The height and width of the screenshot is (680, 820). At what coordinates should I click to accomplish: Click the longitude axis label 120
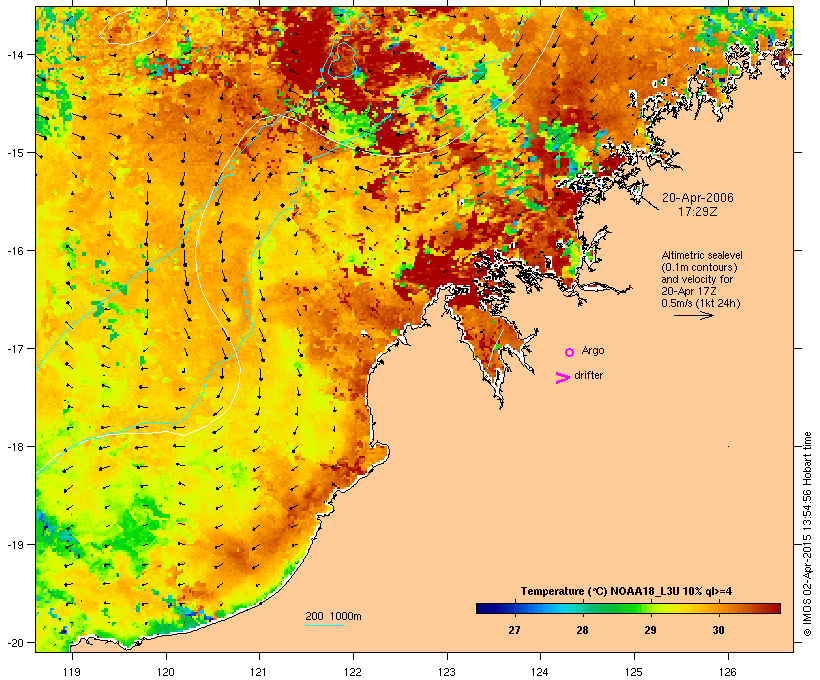coord(166,672)
